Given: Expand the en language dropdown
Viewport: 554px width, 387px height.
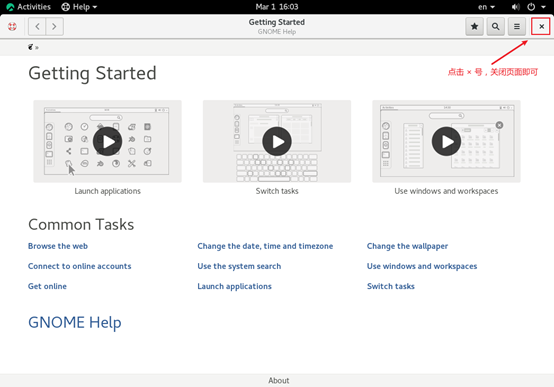Looking at the screenshot, I should click(x=487, y=7).
